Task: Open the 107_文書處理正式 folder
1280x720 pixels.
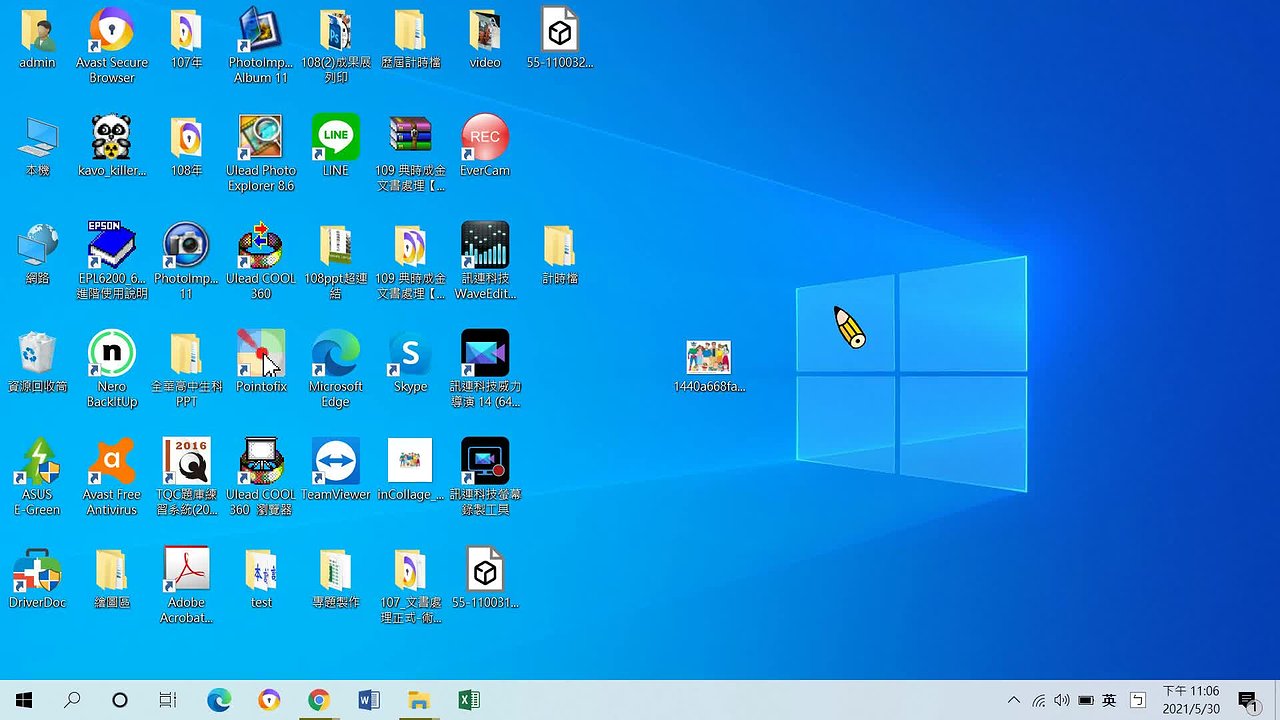Action: tap(410, 570)
